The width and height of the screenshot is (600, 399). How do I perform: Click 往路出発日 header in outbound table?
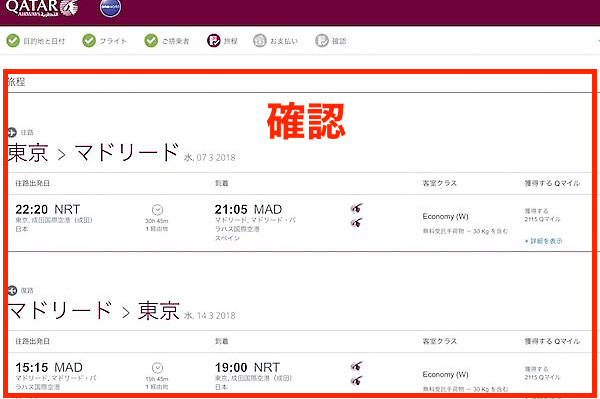[x=33, y=183]
